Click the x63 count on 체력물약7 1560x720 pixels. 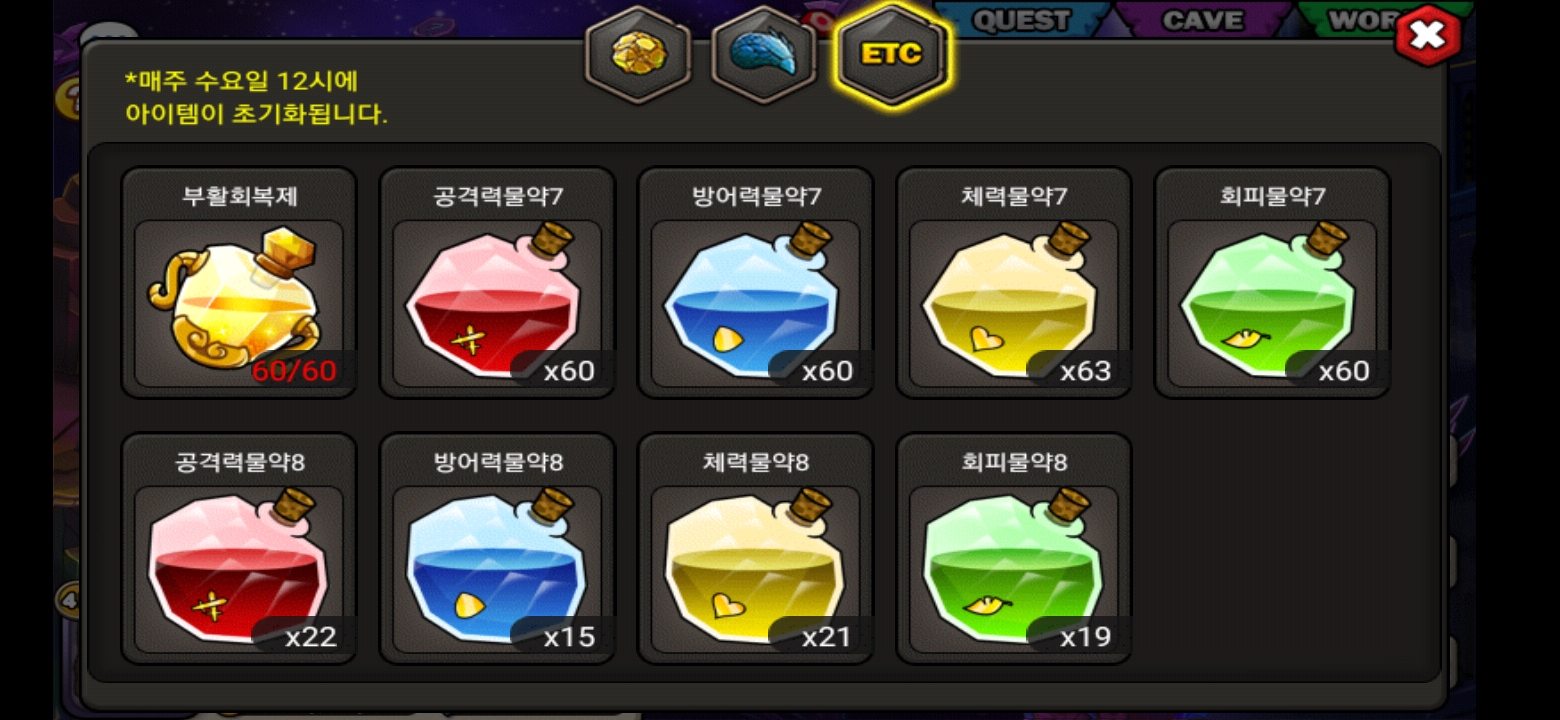click(x=1085, y=371)
